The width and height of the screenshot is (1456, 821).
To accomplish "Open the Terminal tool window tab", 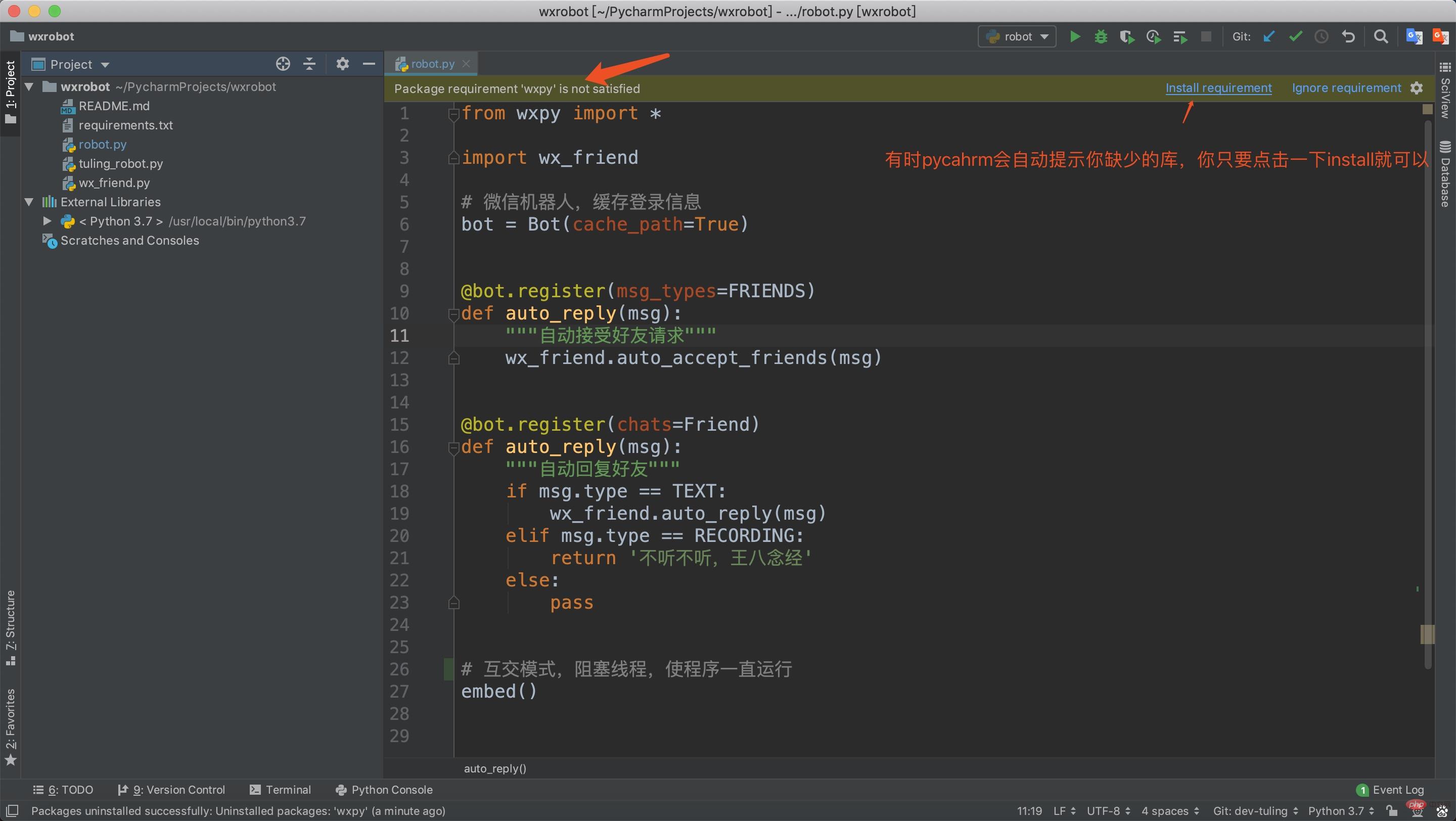I will point(281,789).
